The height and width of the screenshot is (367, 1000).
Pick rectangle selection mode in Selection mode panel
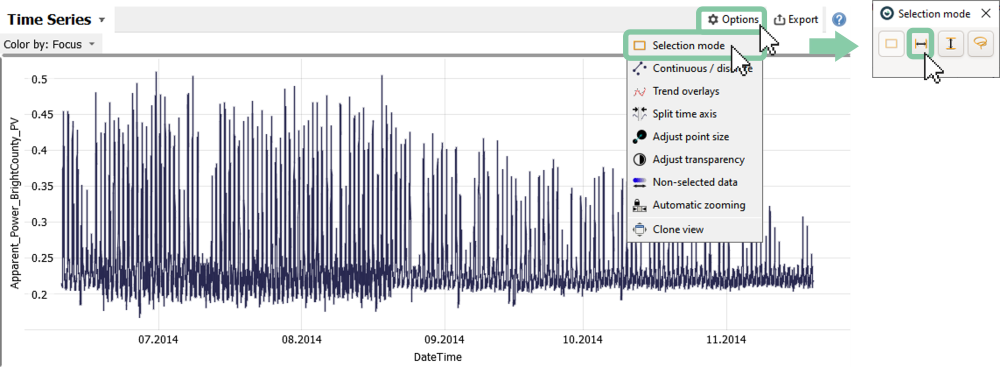click(x=892, y=43)
